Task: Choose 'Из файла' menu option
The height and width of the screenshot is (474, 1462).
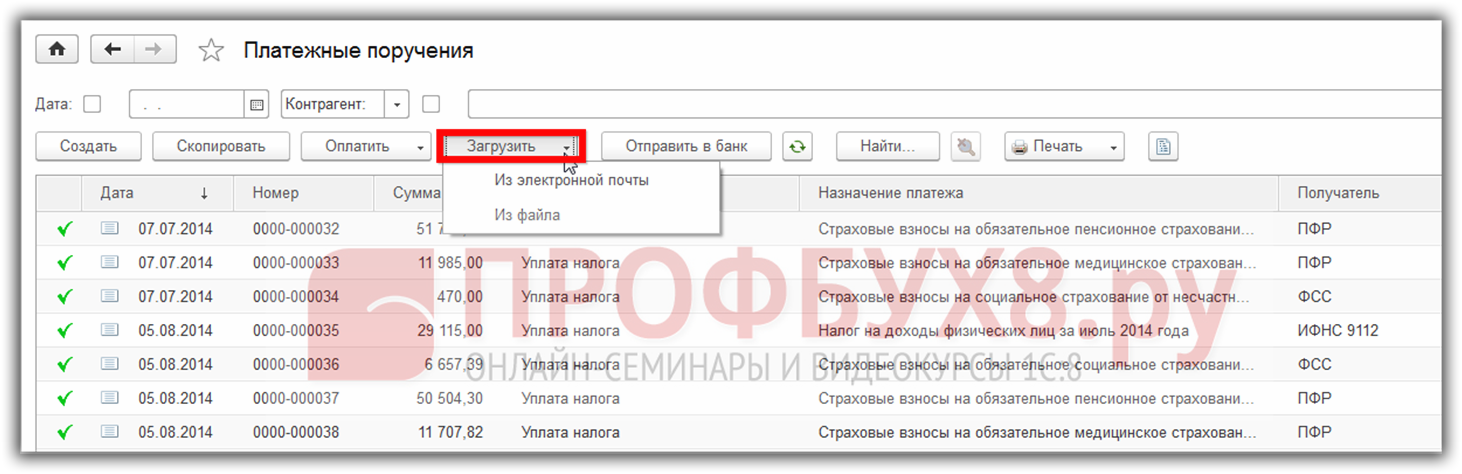Action: (x=526, y=215)
